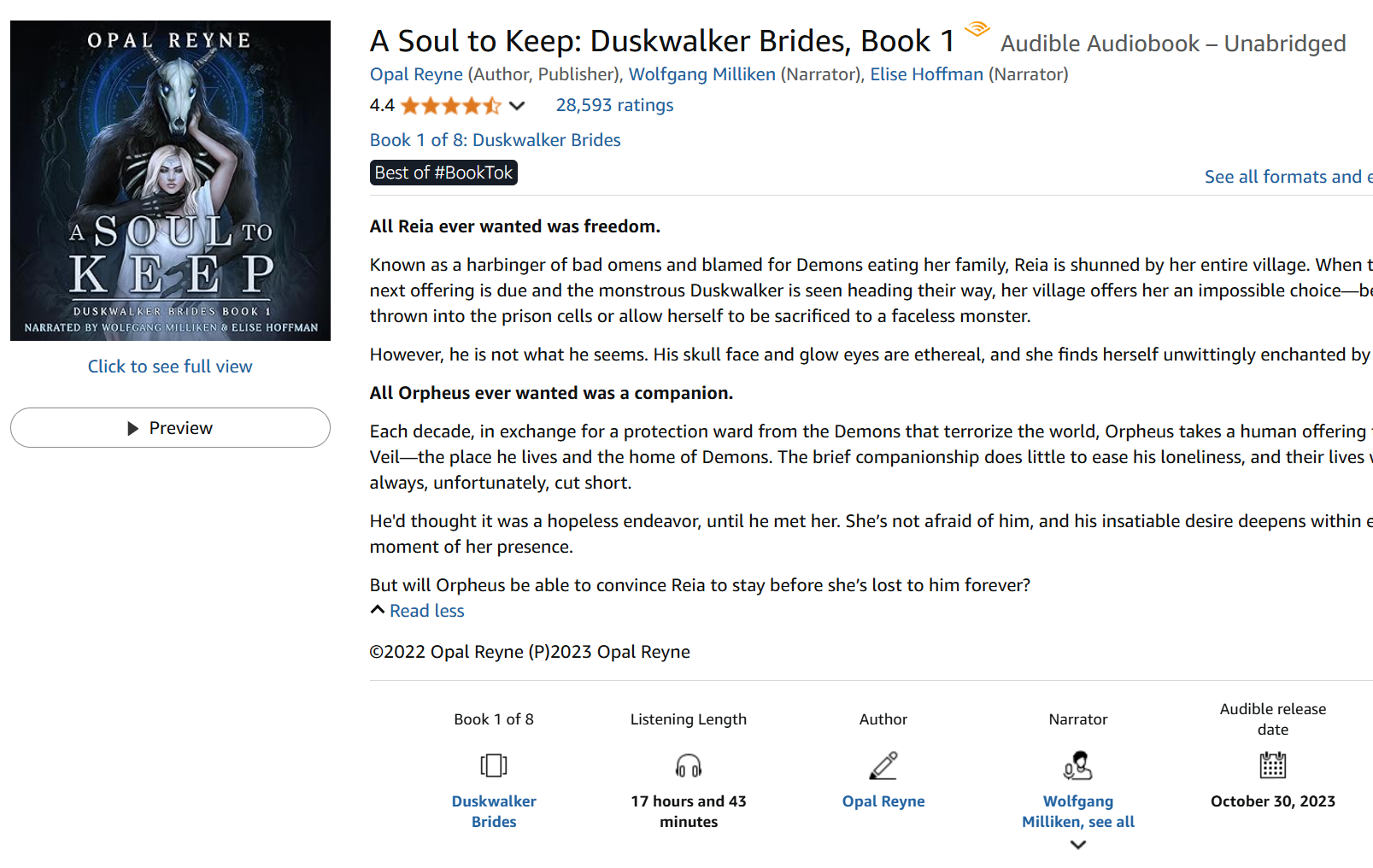Click the book series icon

494,765
